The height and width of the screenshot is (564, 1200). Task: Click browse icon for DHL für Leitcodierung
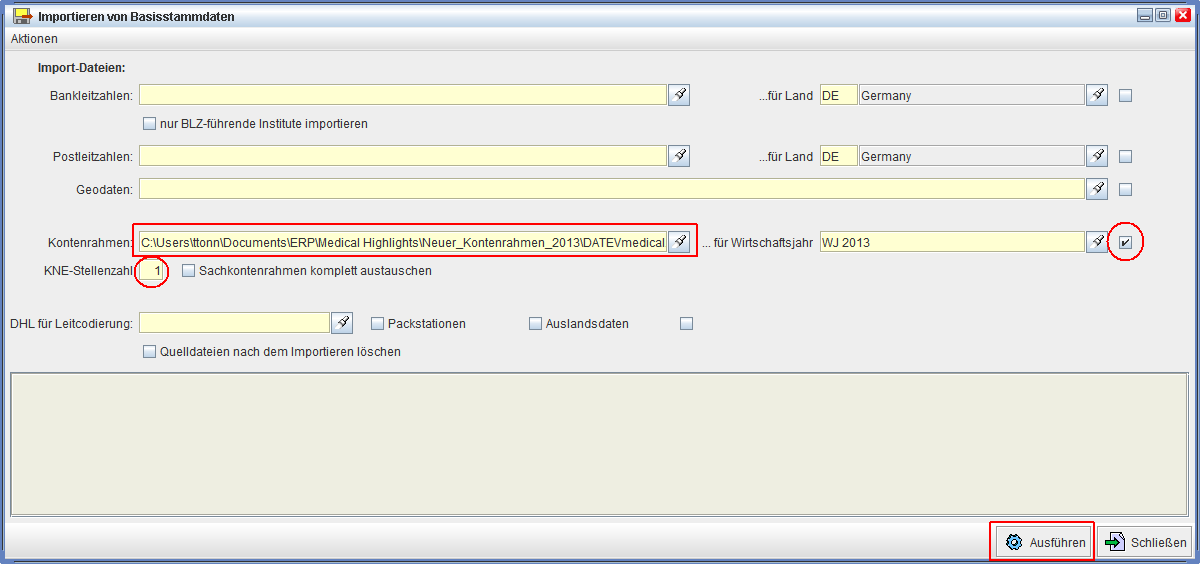click(x=342, y=323)
